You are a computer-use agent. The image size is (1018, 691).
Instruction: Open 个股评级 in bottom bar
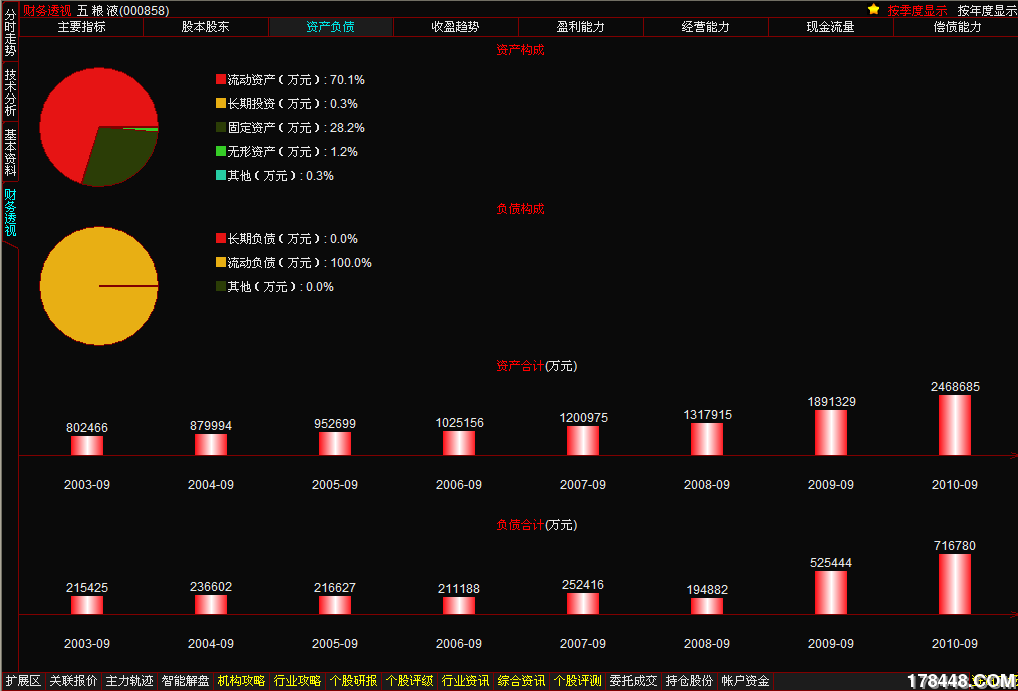pyautogui.click(x=408, y=681)
